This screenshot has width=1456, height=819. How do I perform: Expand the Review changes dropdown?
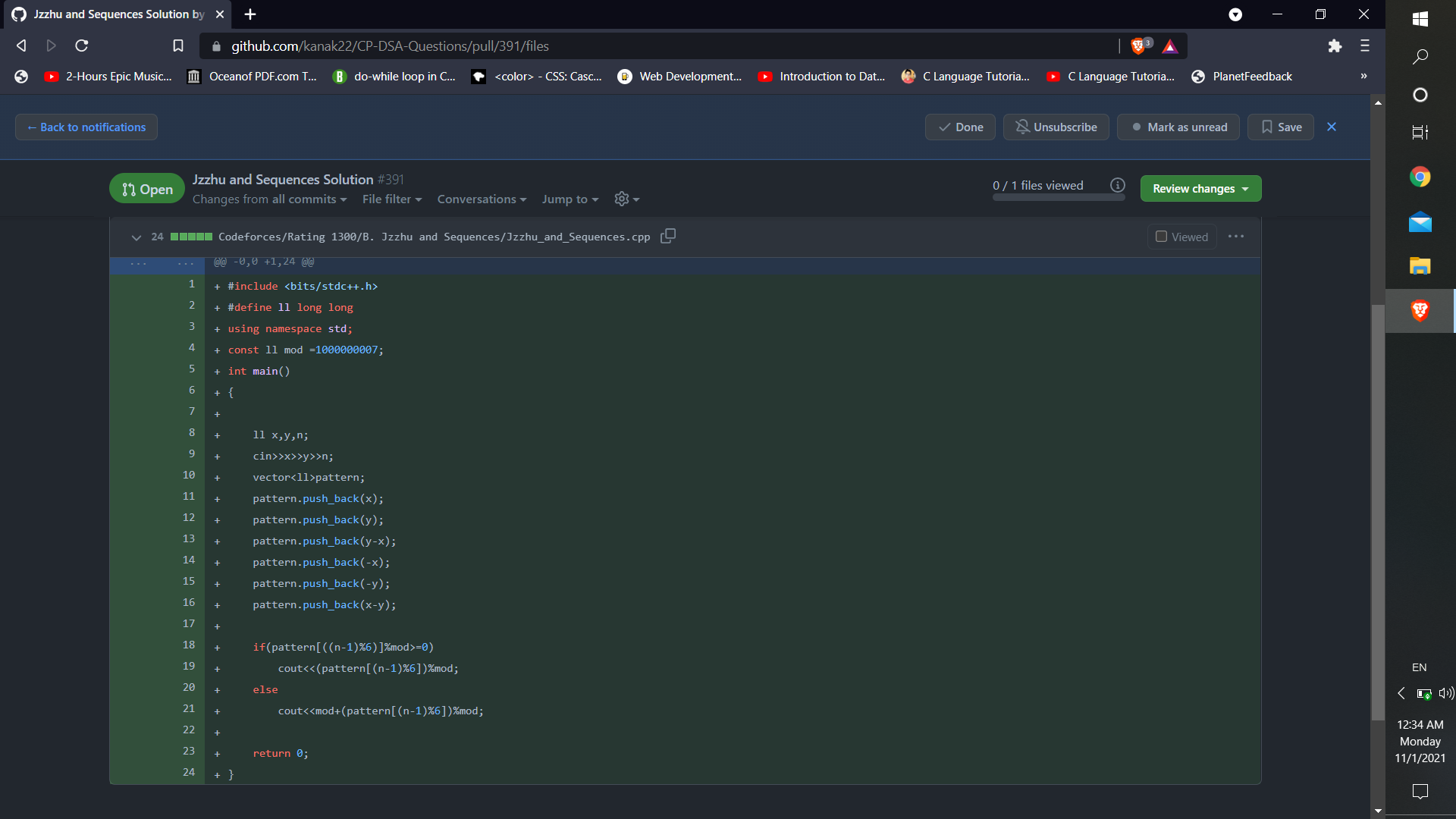point(1200,189)
